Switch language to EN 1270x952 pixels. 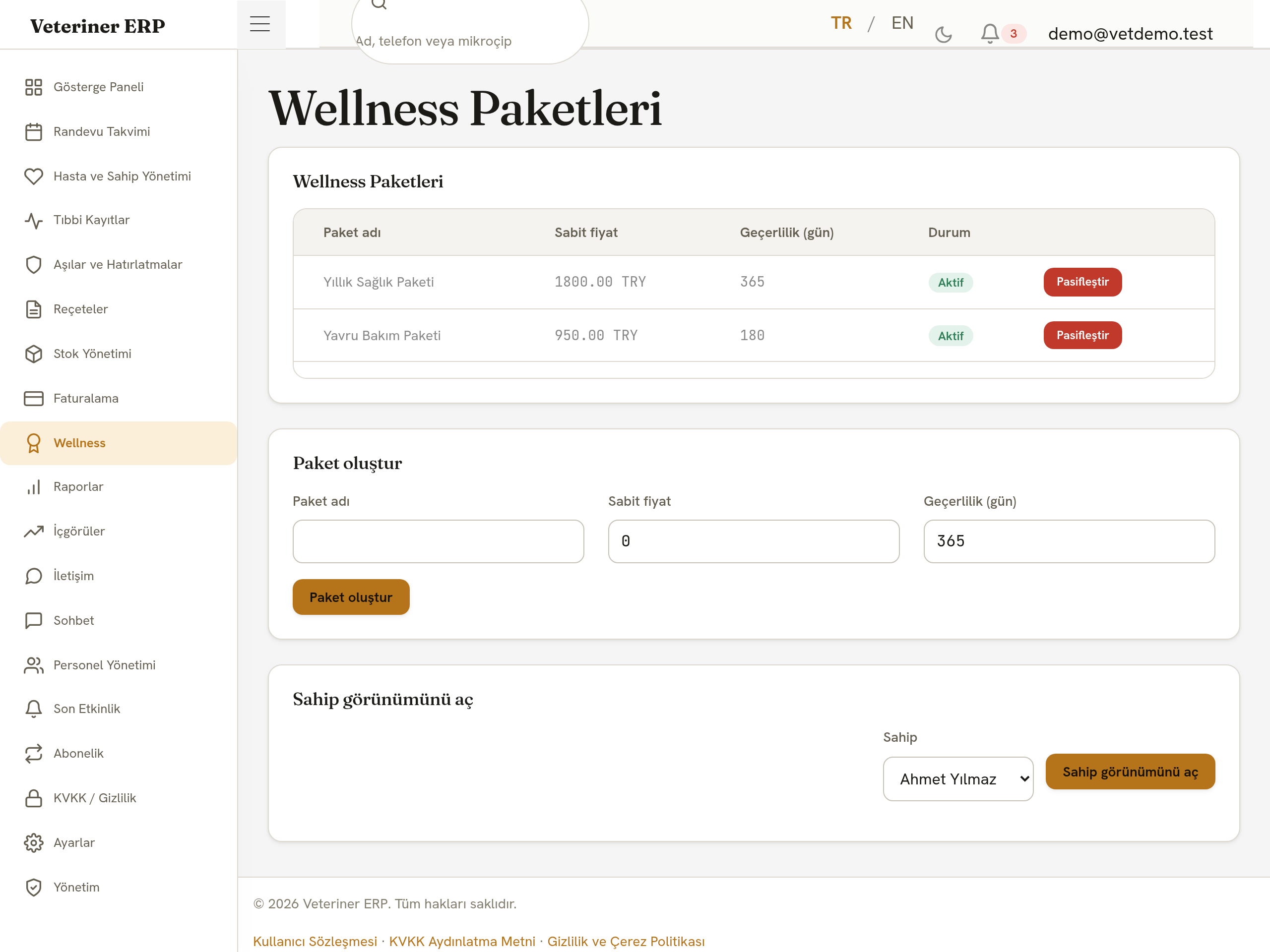click(x=902, y=23)
